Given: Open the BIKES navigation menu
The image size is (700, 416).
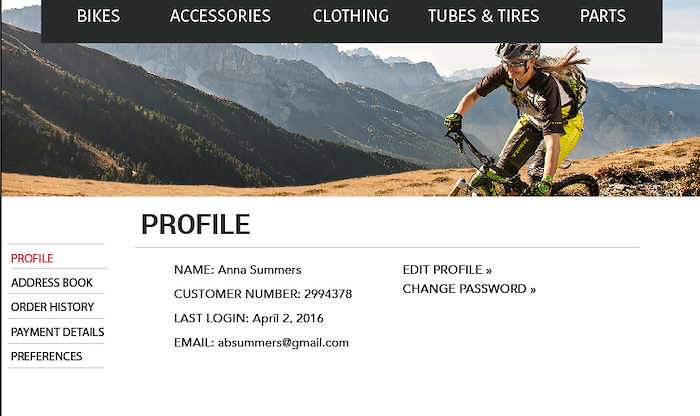Looking at the screenshot, I should [98, 16].
